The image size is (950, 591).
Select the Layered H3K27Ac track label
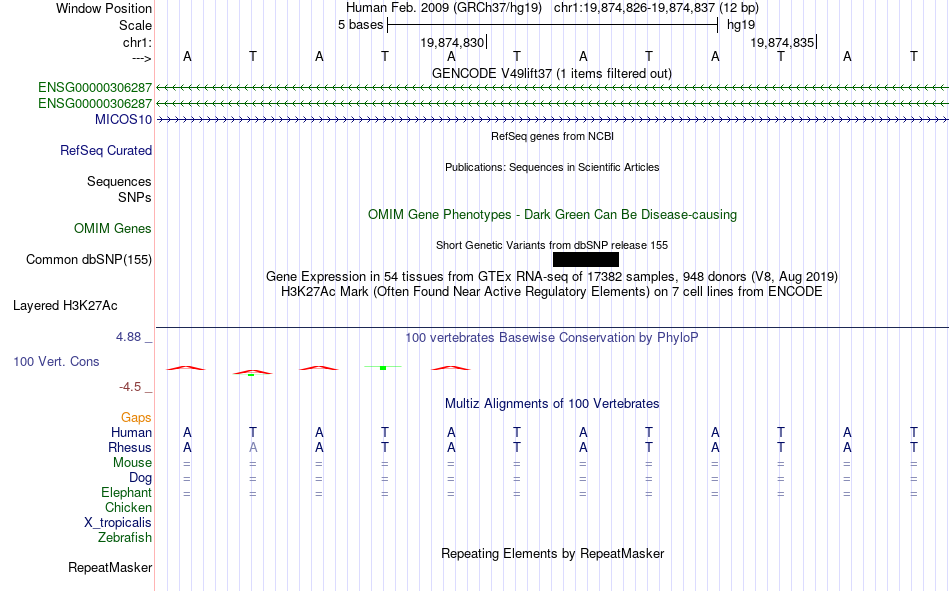point(65,306)
